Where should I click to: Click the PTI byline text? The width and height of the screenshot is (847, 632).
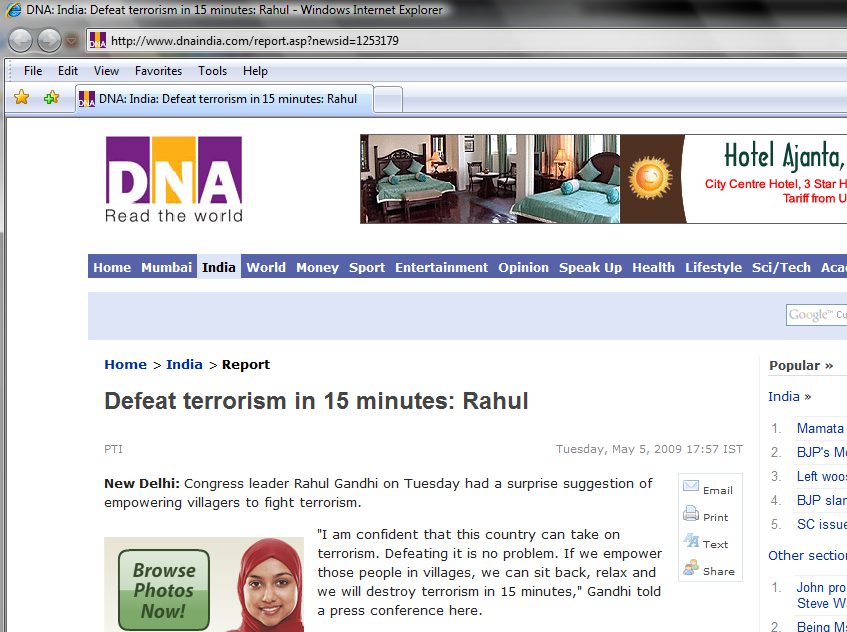click(x=113, y=449)
